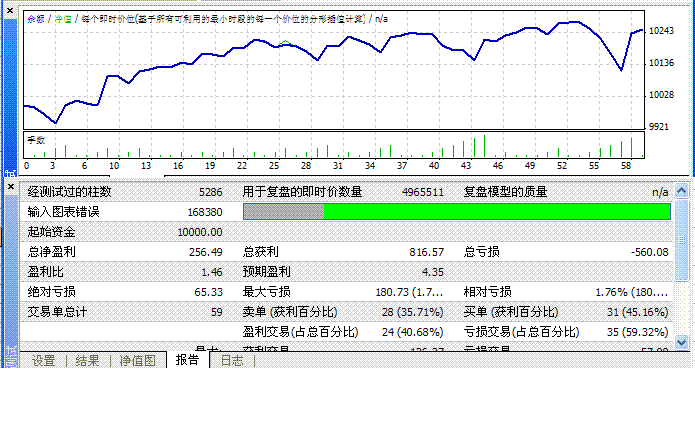
Task: Select 亏损交易 value 35 (59.32%)
Action: (637, 332)
